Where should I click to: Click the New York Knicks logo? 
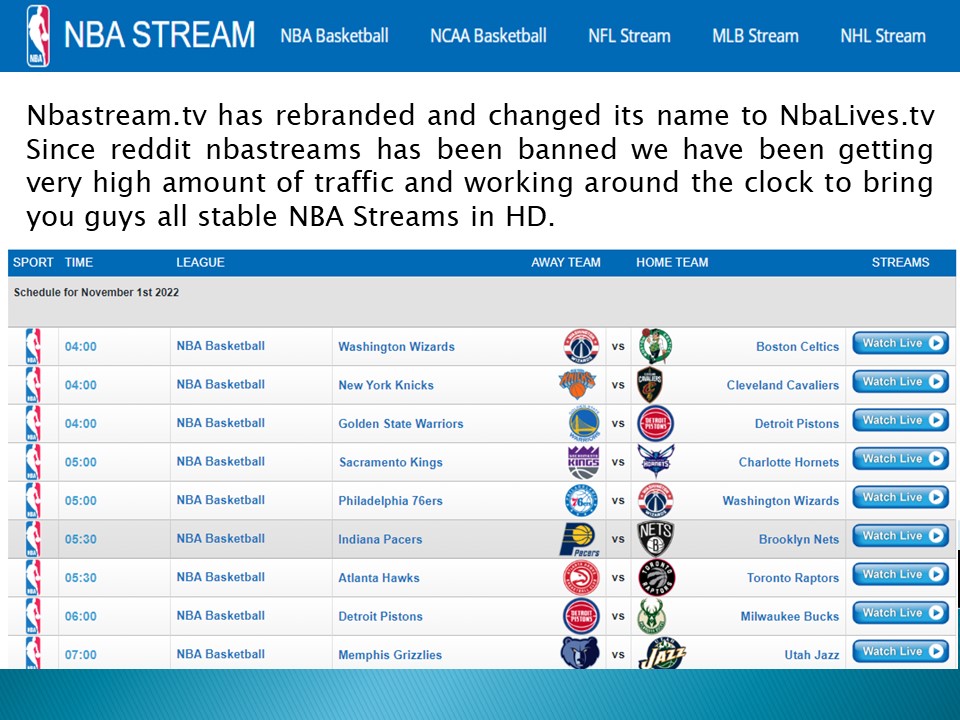[x=577, y=384]
